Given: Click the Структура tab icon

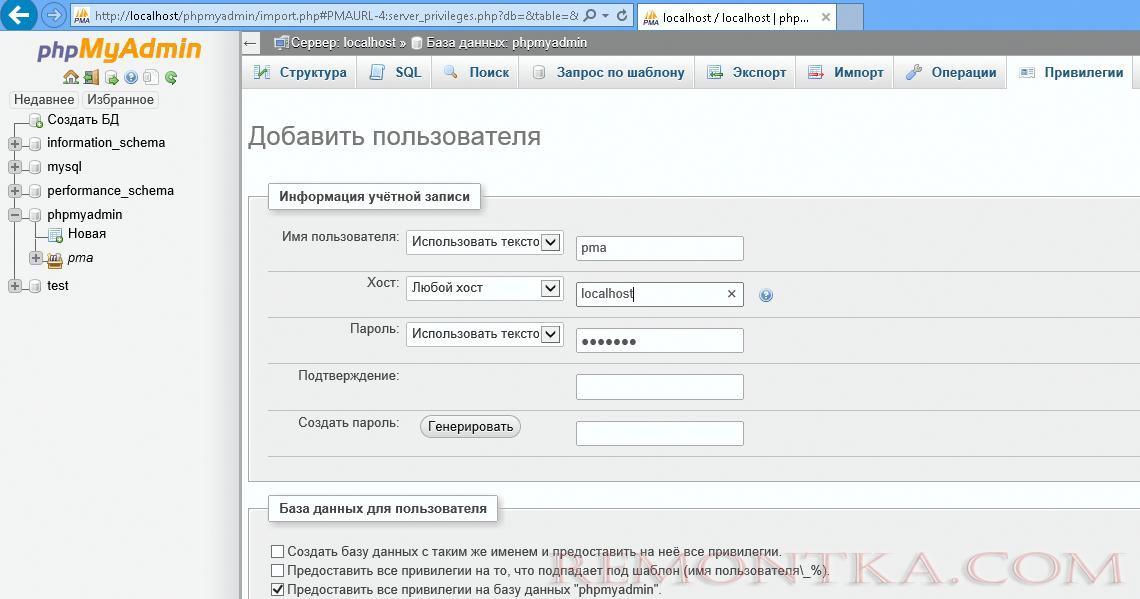Looking at the screenshot, I should click(261, 72).
